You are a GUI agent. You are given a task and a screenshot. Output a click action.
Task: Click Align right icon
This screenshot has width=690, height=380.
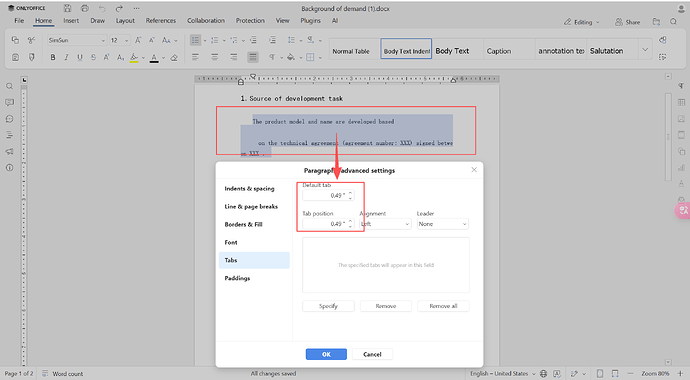tap(234, 57)
